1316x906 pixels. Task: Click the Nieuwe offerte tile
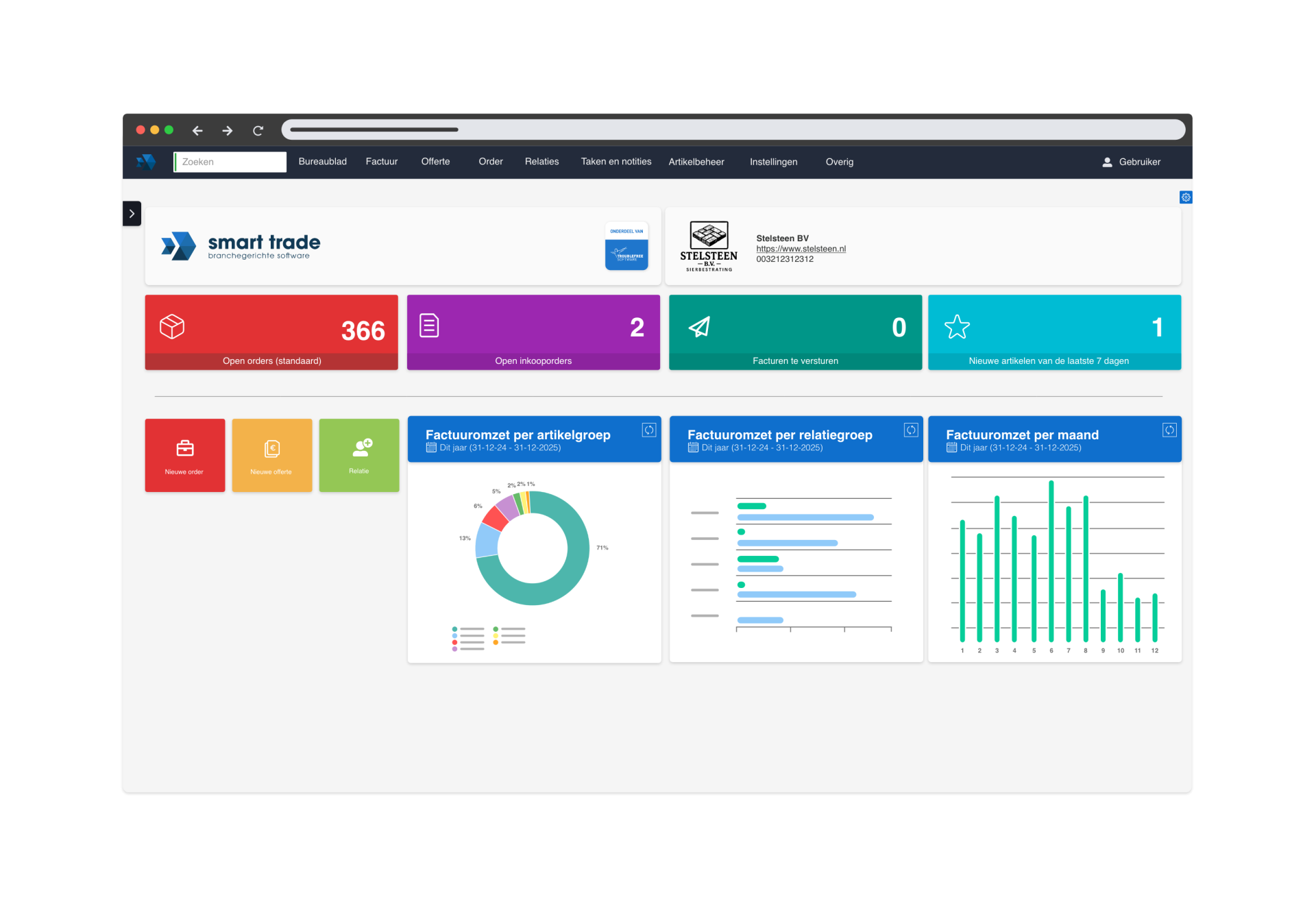click(x=271, y=455)
